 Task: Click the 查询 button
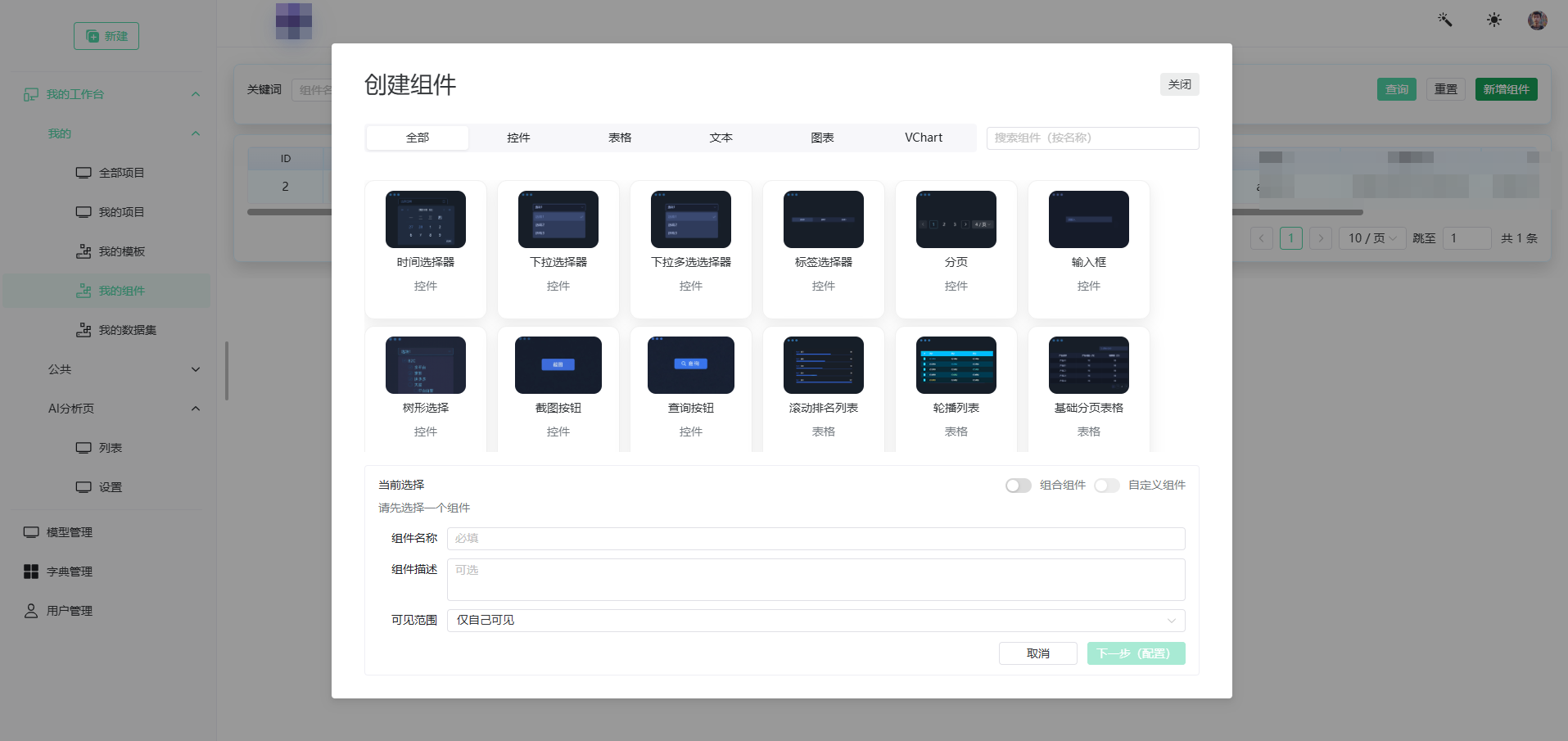coord(1397,89)
